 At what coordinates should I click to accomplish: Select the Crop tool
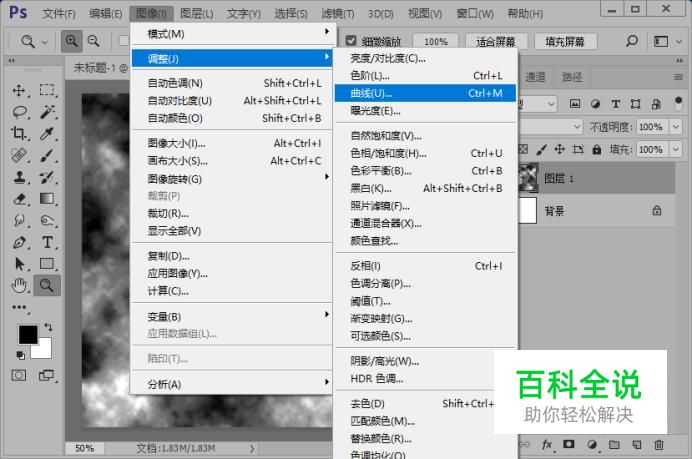pos(19,133)
